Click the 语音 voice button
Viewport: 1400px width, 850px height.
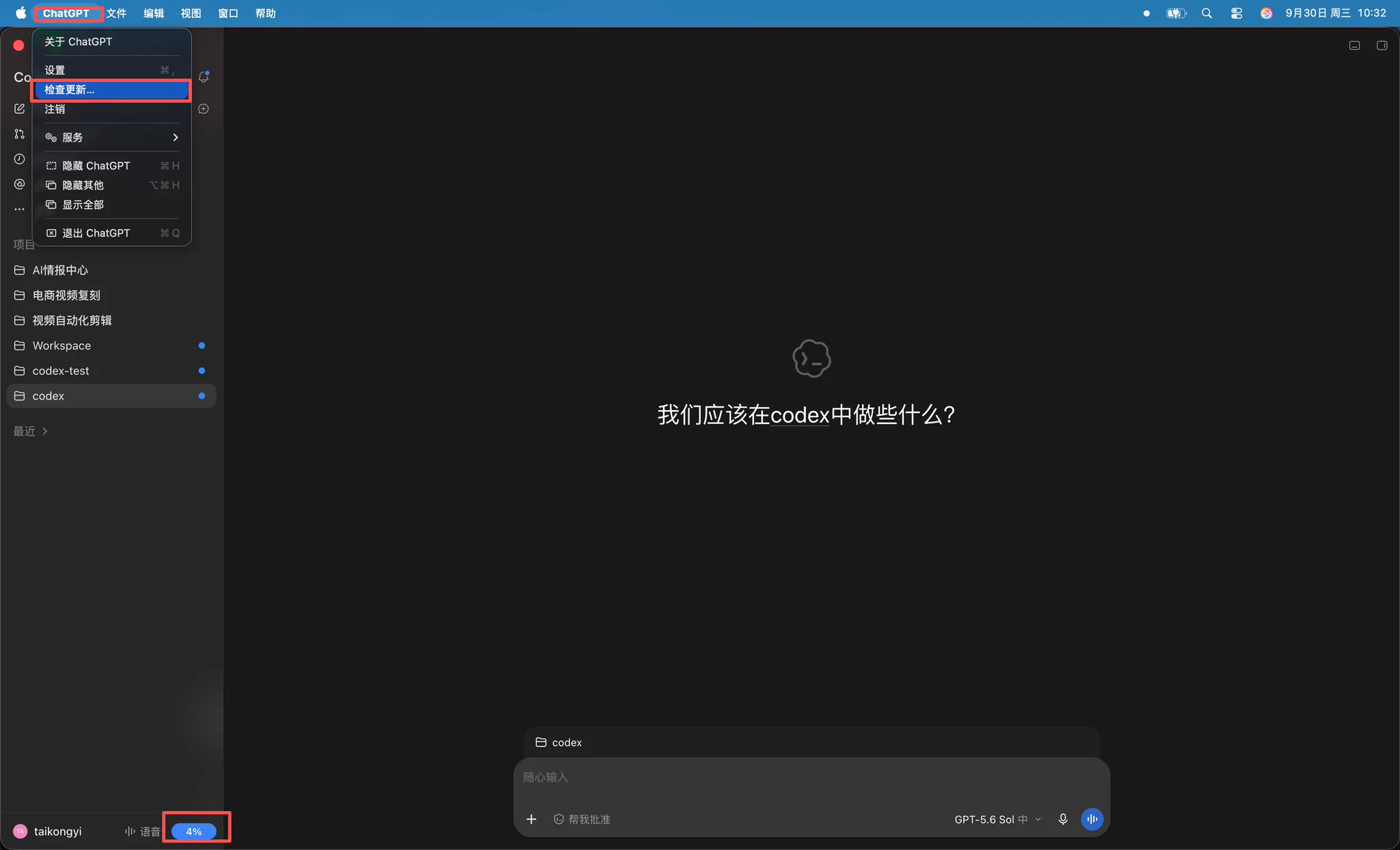pos(142,832)
